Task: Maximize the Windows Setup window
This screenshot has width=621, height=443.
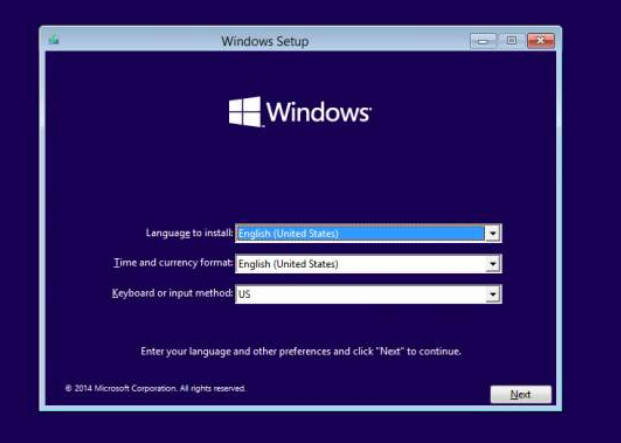Action: [511, 41]
